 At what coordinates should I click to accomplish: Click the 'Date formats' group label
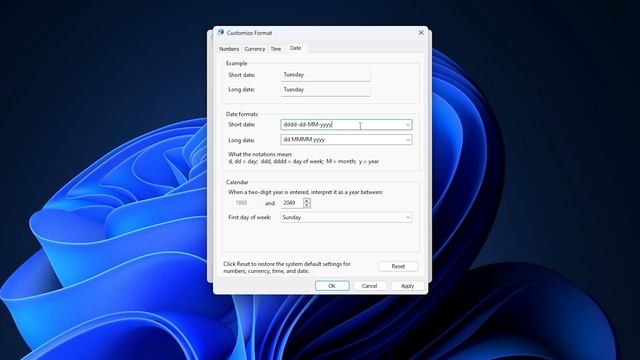242,114
